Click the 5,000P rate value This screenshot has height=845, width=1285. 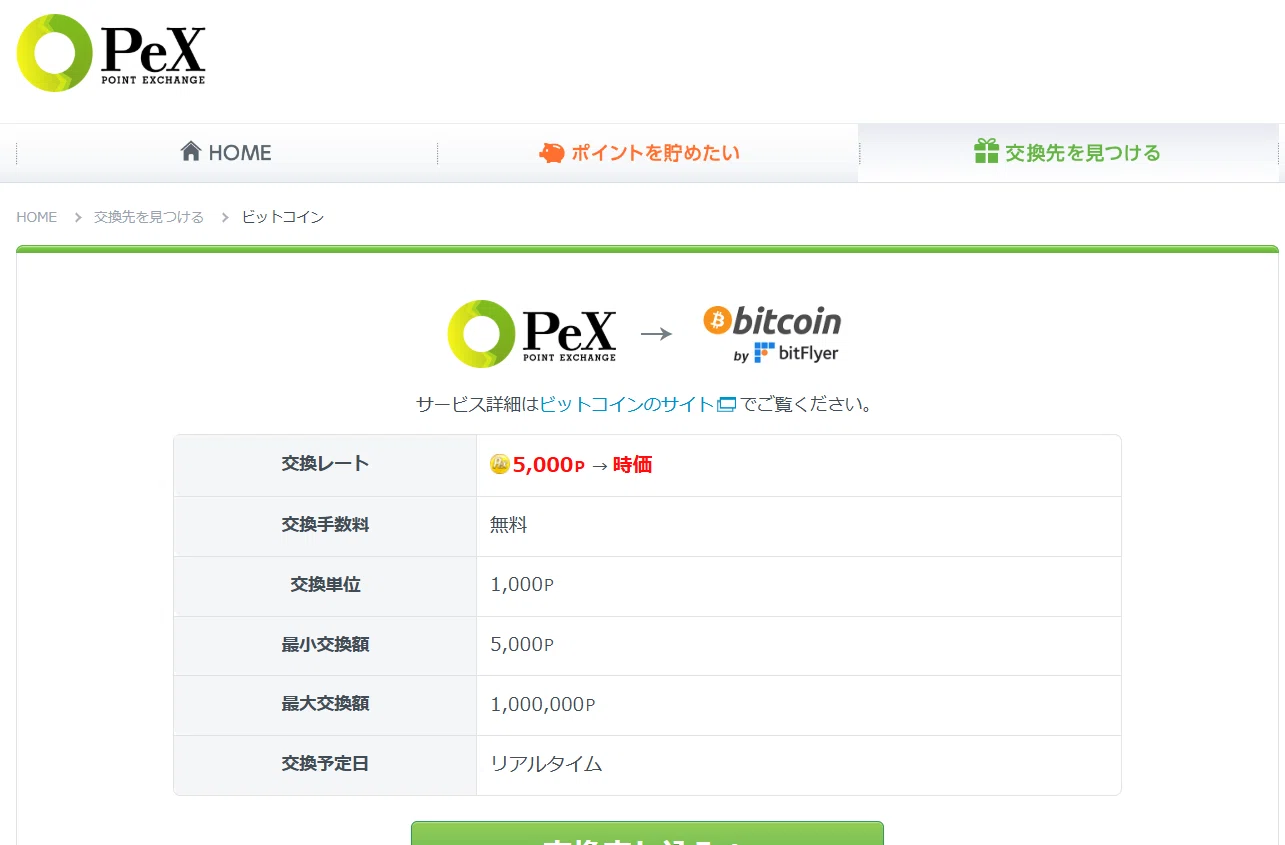coord(548,465)
